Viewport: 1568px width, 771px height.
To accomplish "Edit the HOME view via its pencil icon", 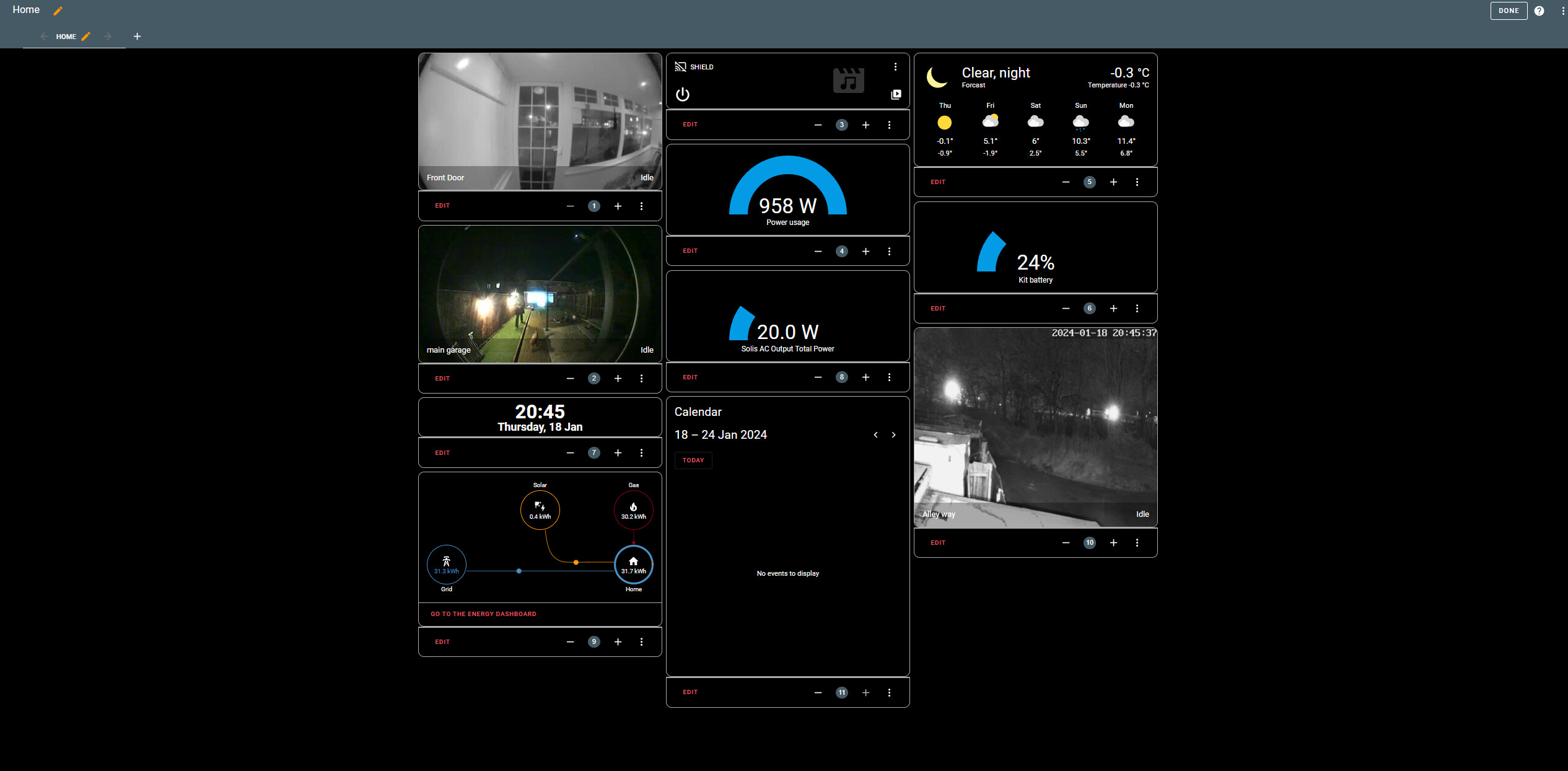I will (86, 37).
